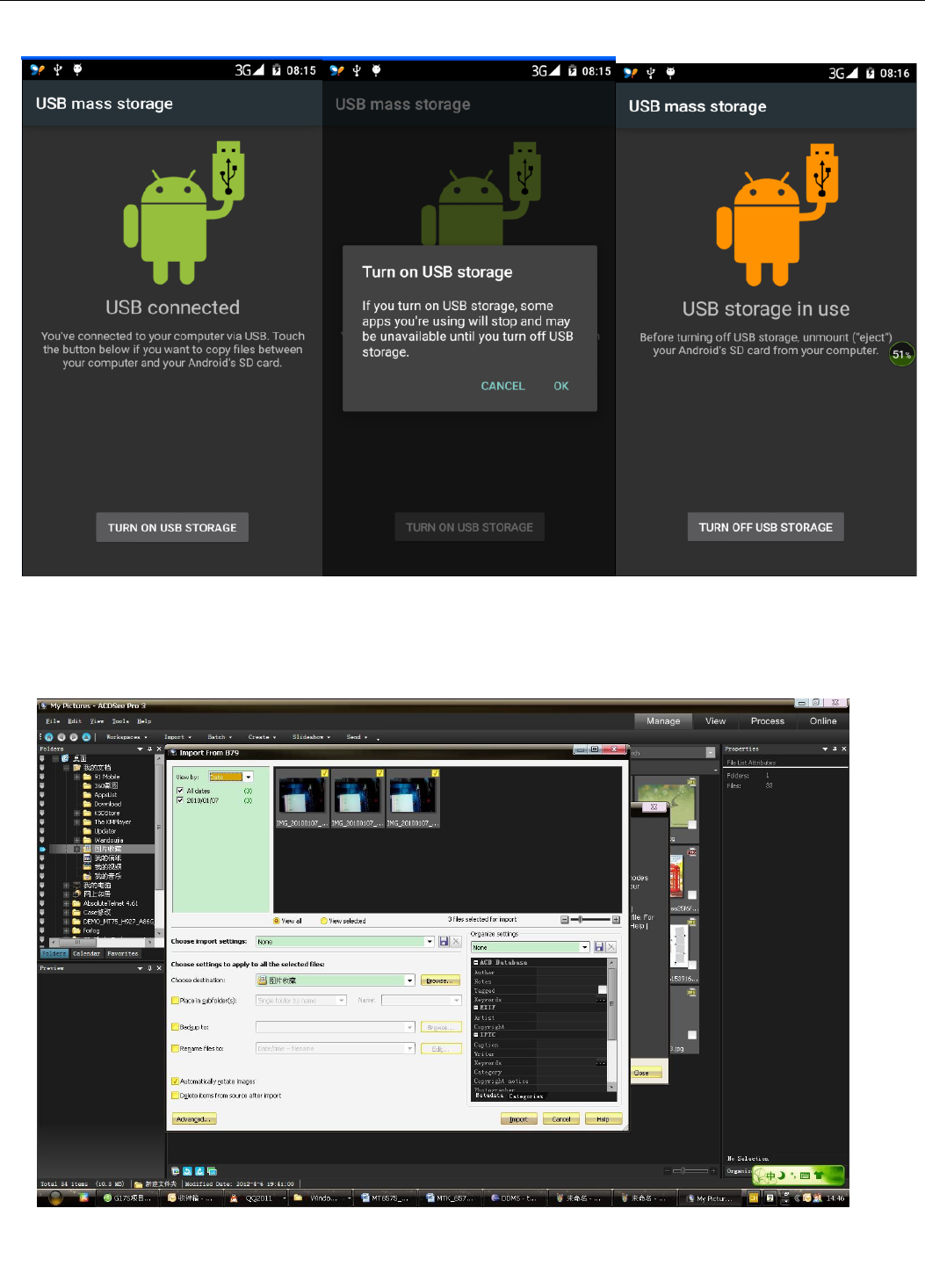The width and height of the screenshot is (925, 1288).
Task: Enable Place in subfolder(s) checkbox
Action: (x=175, y=1001)
